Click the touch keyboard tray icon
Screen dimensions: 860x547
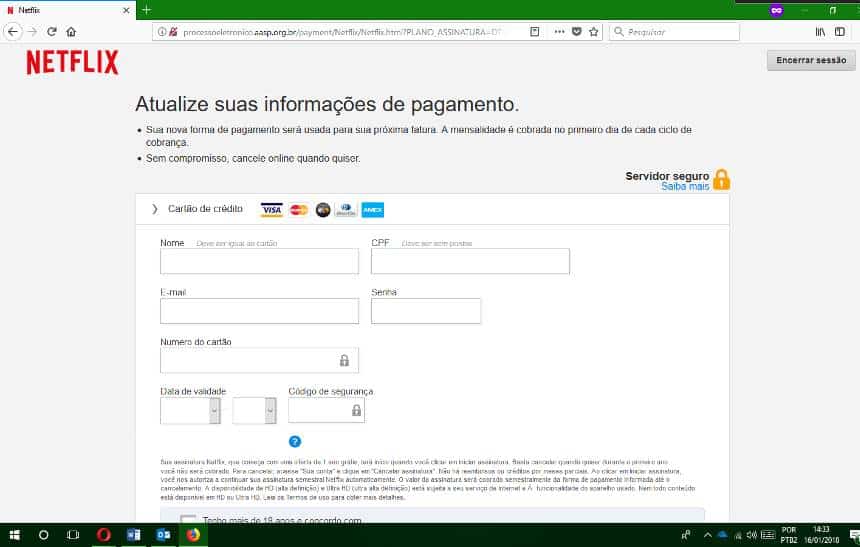coord(768,535)
